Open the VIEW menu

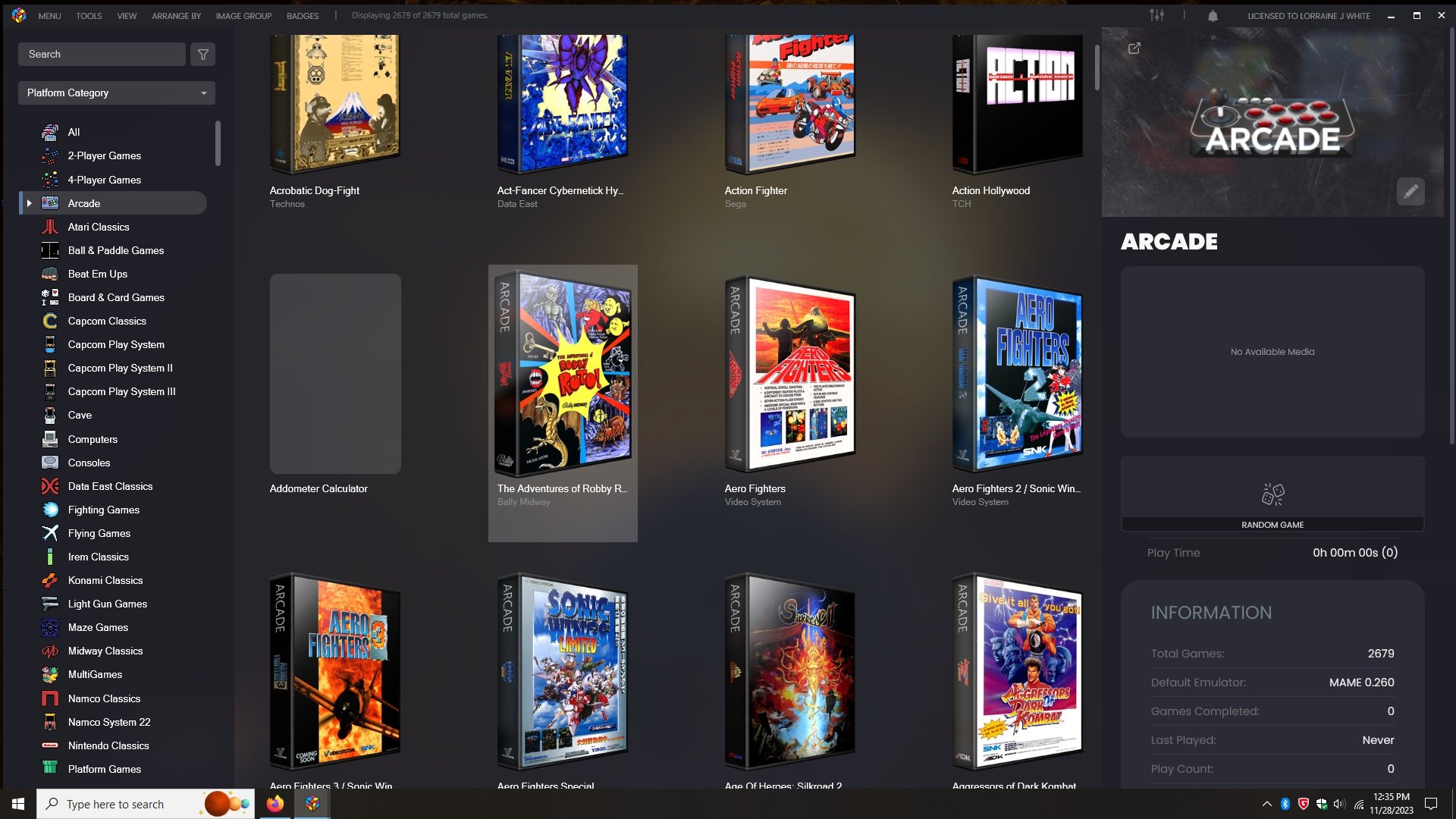[127, 16]
